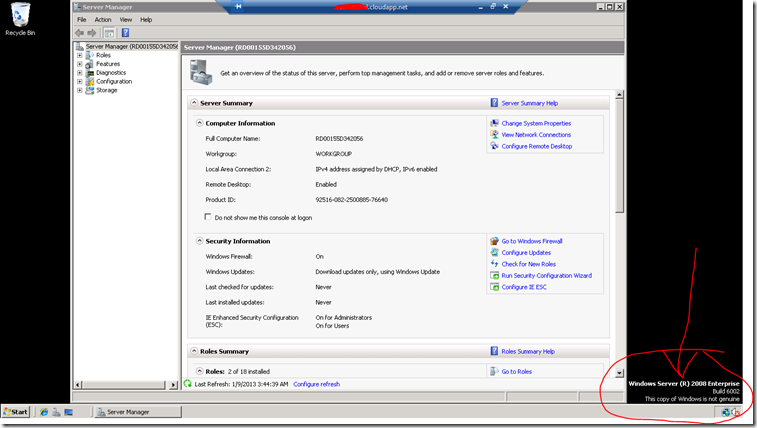Click Go to Windows Firewall icon
The image size is (757, 428).
pyautogui.click(x=494, y=241)
